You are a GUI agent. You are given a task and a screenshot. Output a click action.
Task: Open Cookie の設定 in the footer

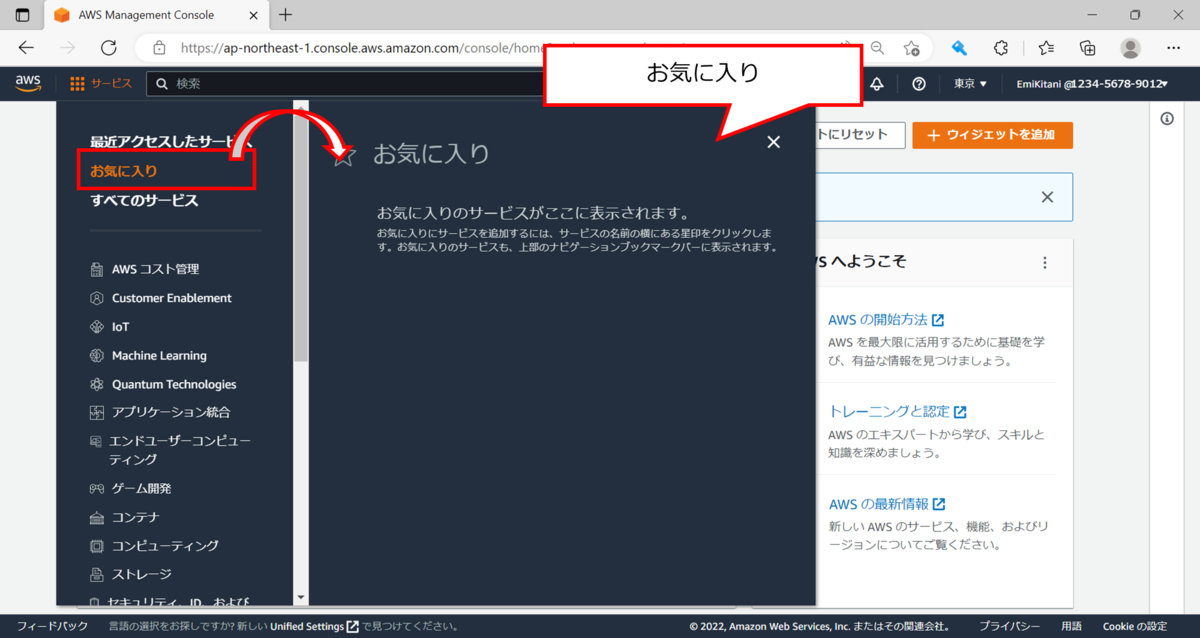coord(1134,626)
